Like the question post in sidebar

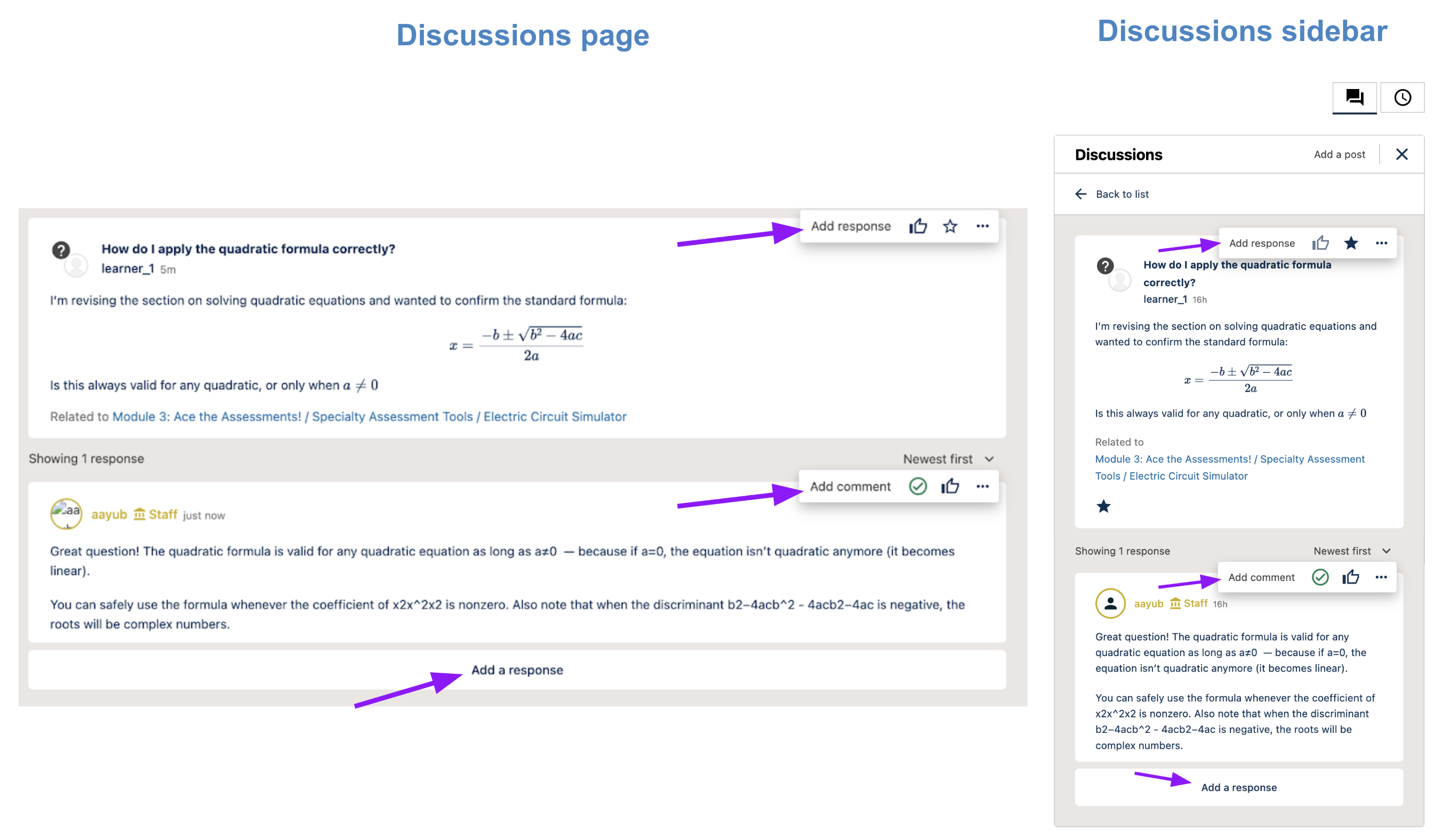1320,244
